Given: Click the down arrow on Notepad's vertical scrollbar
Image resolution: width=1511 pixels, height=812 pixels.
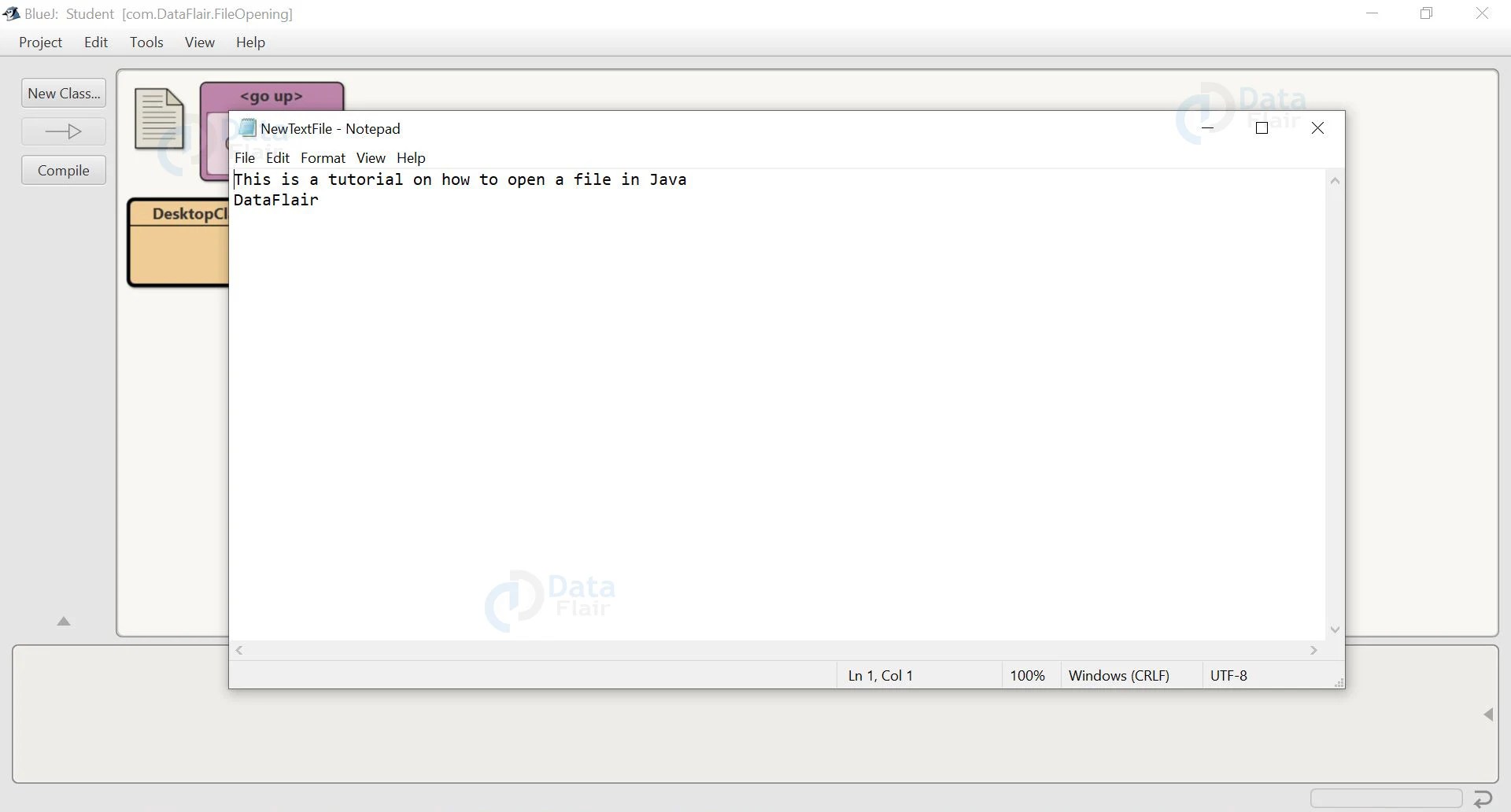Looking at the screenshot, I should pyautogui.click(x=1334, y=629).
